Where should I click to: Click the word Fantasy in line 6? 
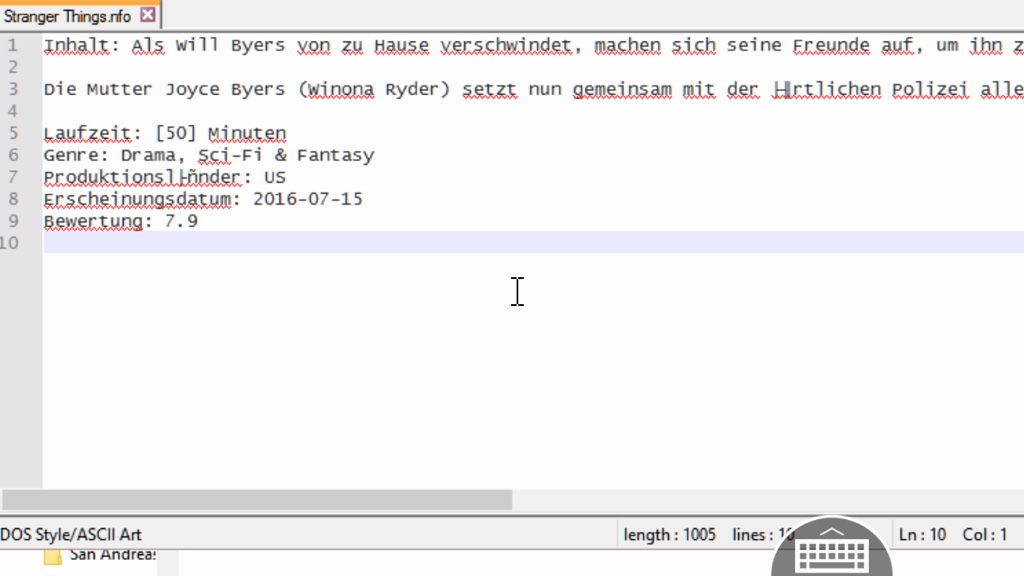click(x=335, y=155)
